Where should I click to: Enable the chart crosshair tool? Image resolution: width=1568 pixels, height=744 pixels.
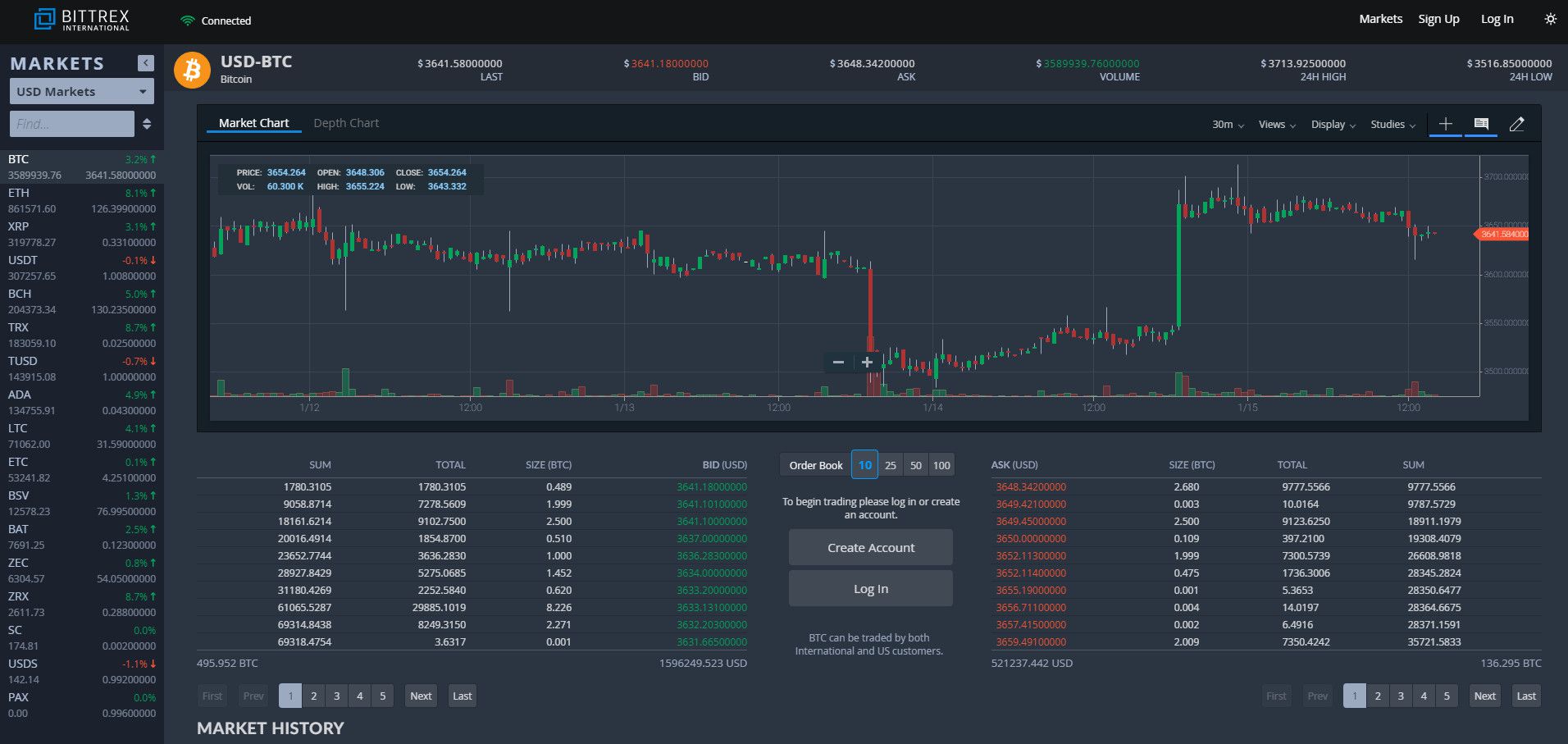[1445, 124]
